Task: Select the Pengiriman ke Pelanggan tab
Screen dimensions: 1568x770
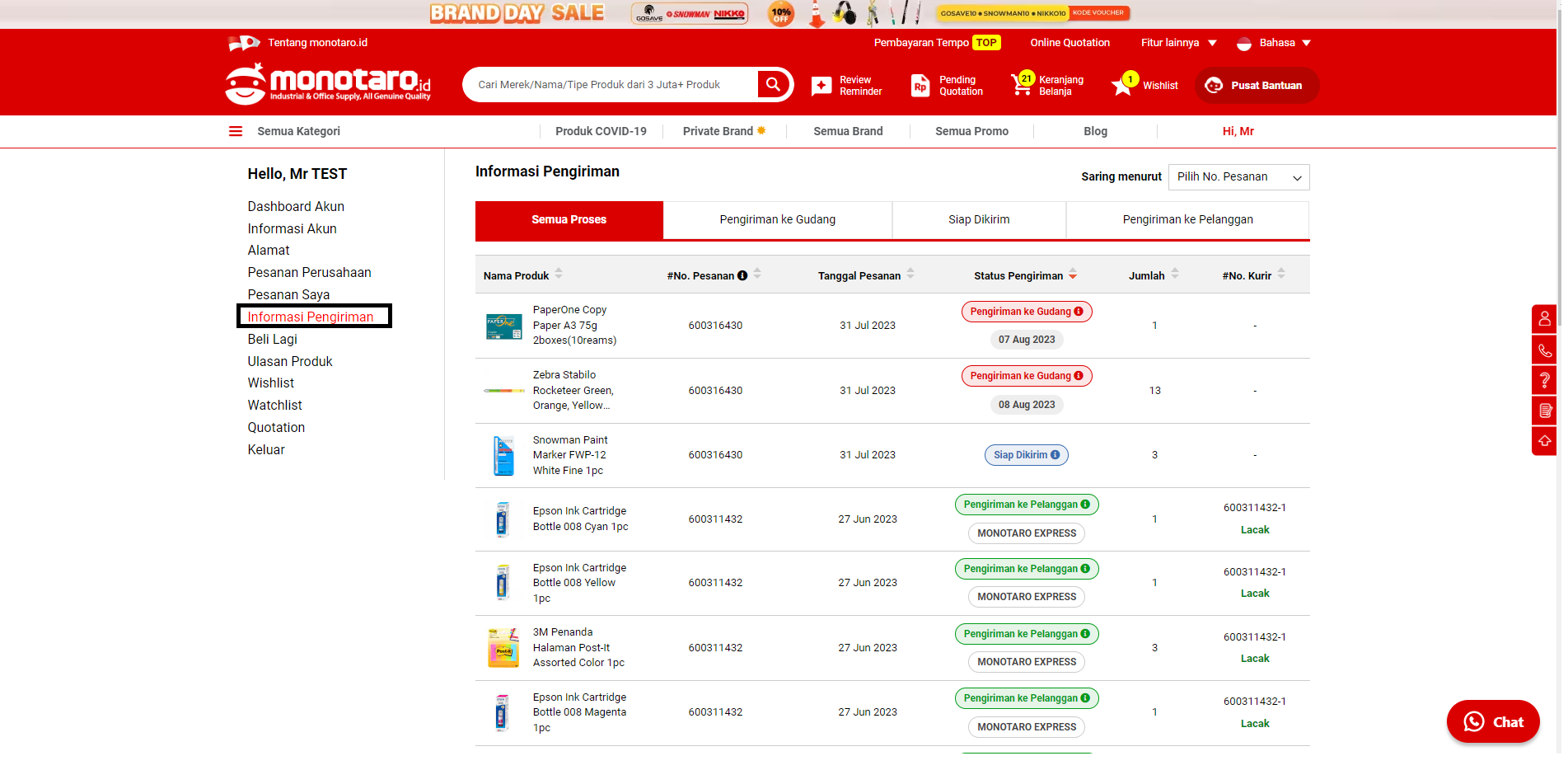Action: [1187, 220]
